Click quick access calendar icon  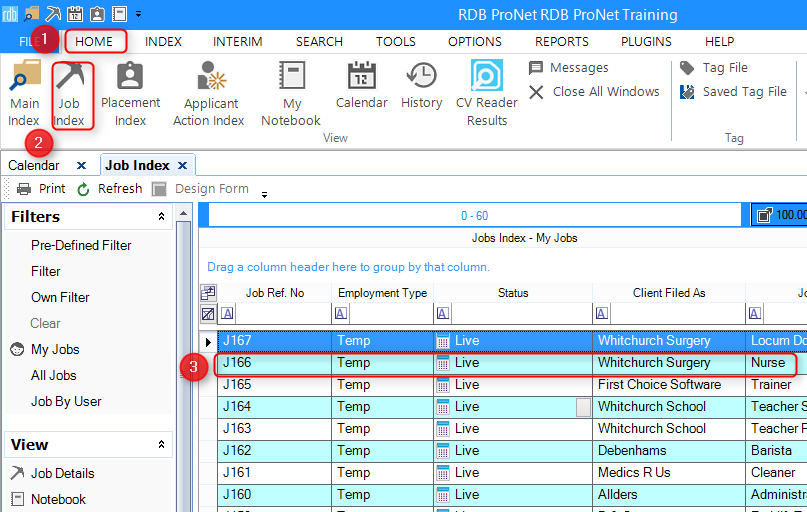75,14
